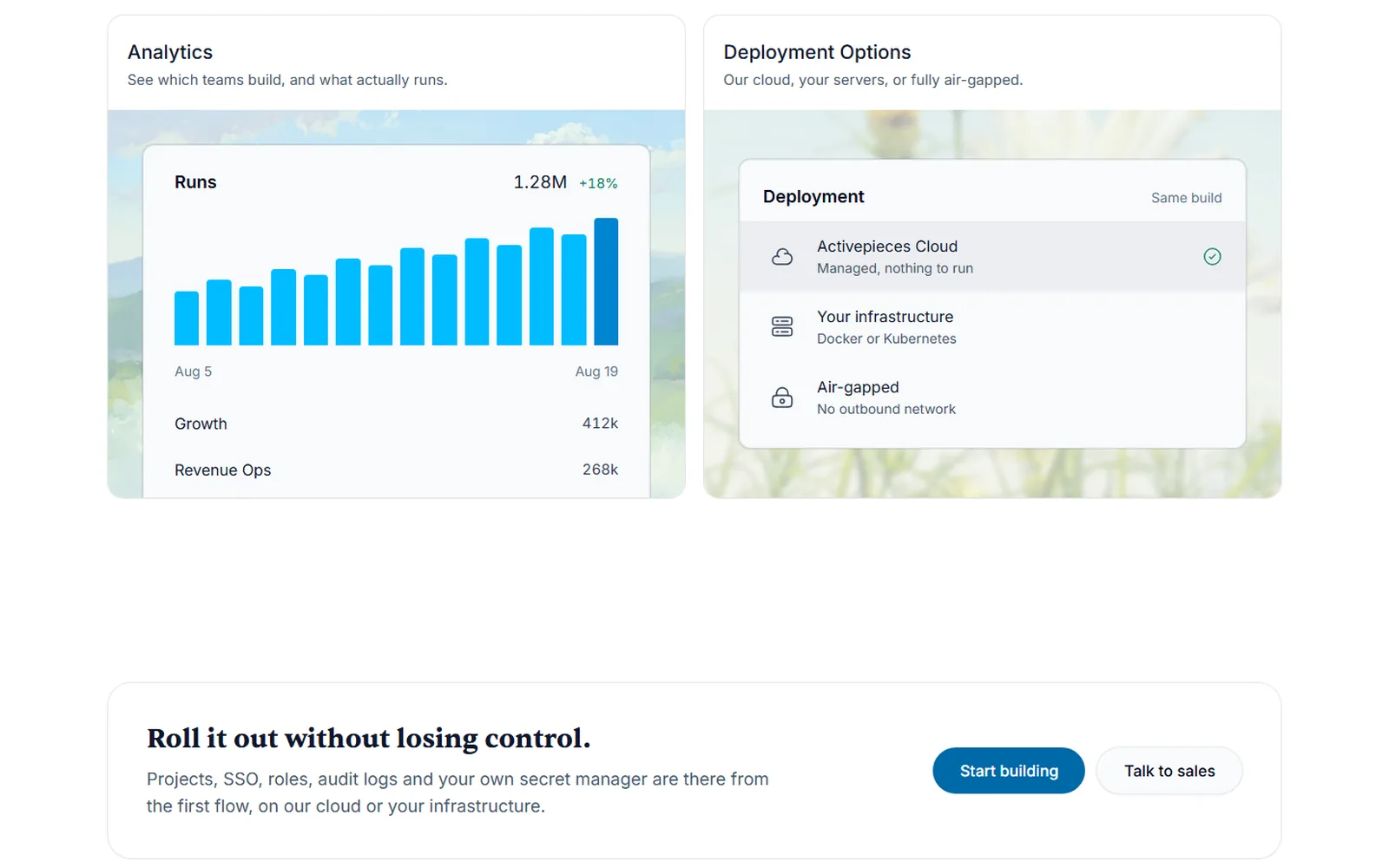Click the Our cloud, your servers description

pos(873,80)
